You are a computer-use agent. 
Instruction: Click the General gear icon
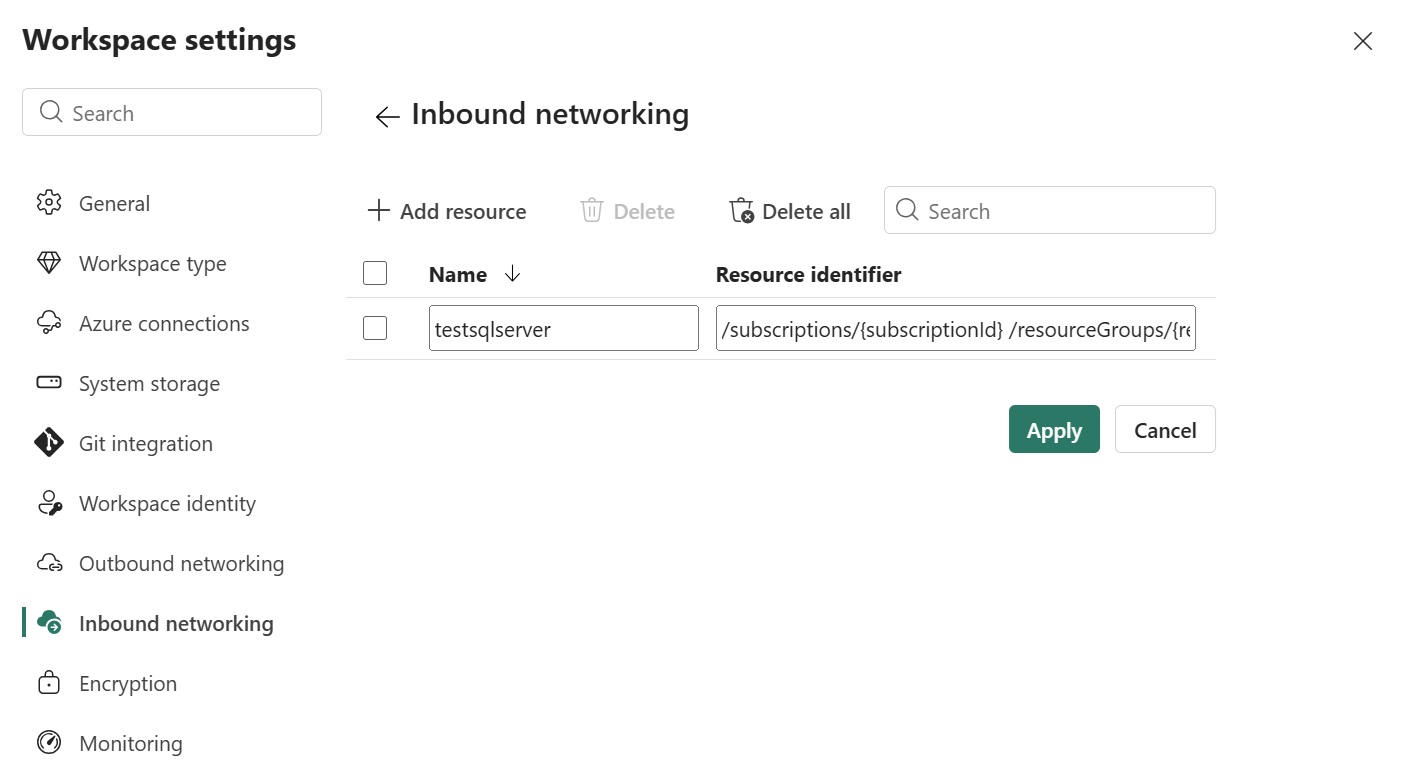coord(49,203)
